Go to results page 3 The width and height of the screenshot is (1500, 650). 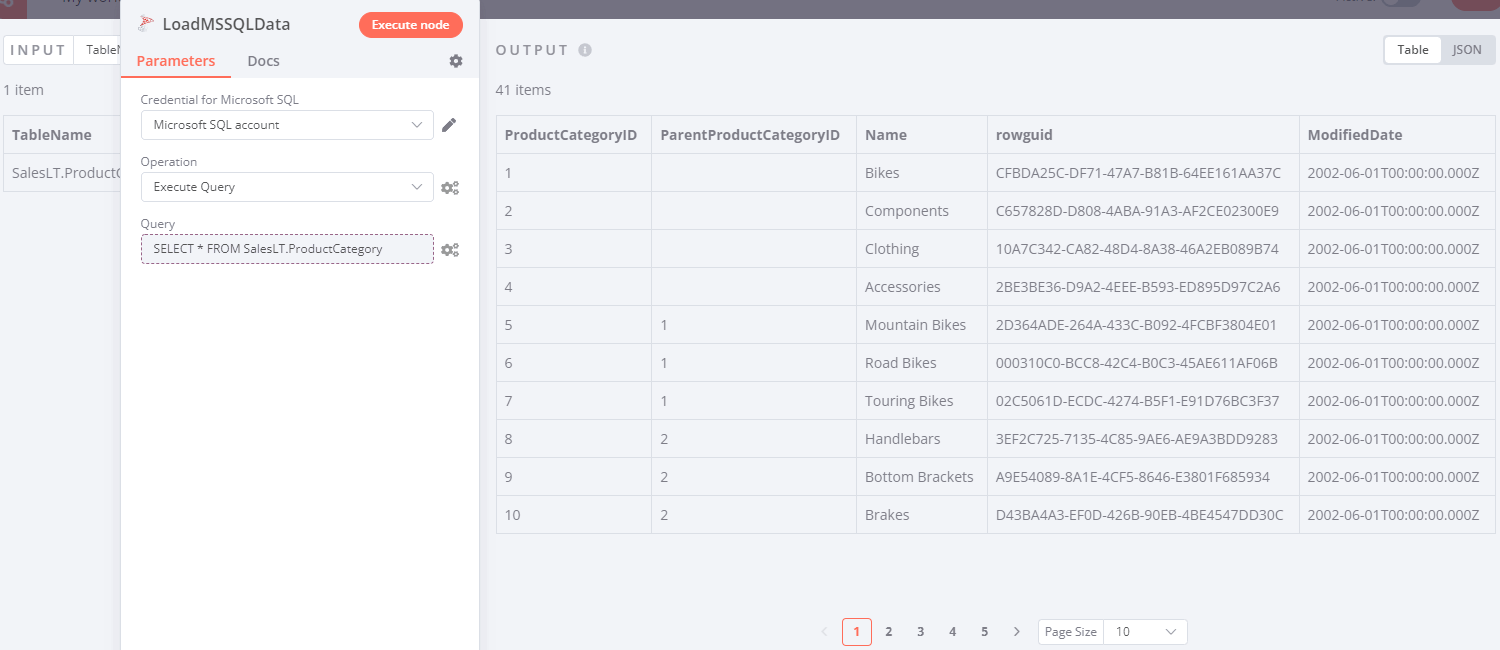coord(920,631)
